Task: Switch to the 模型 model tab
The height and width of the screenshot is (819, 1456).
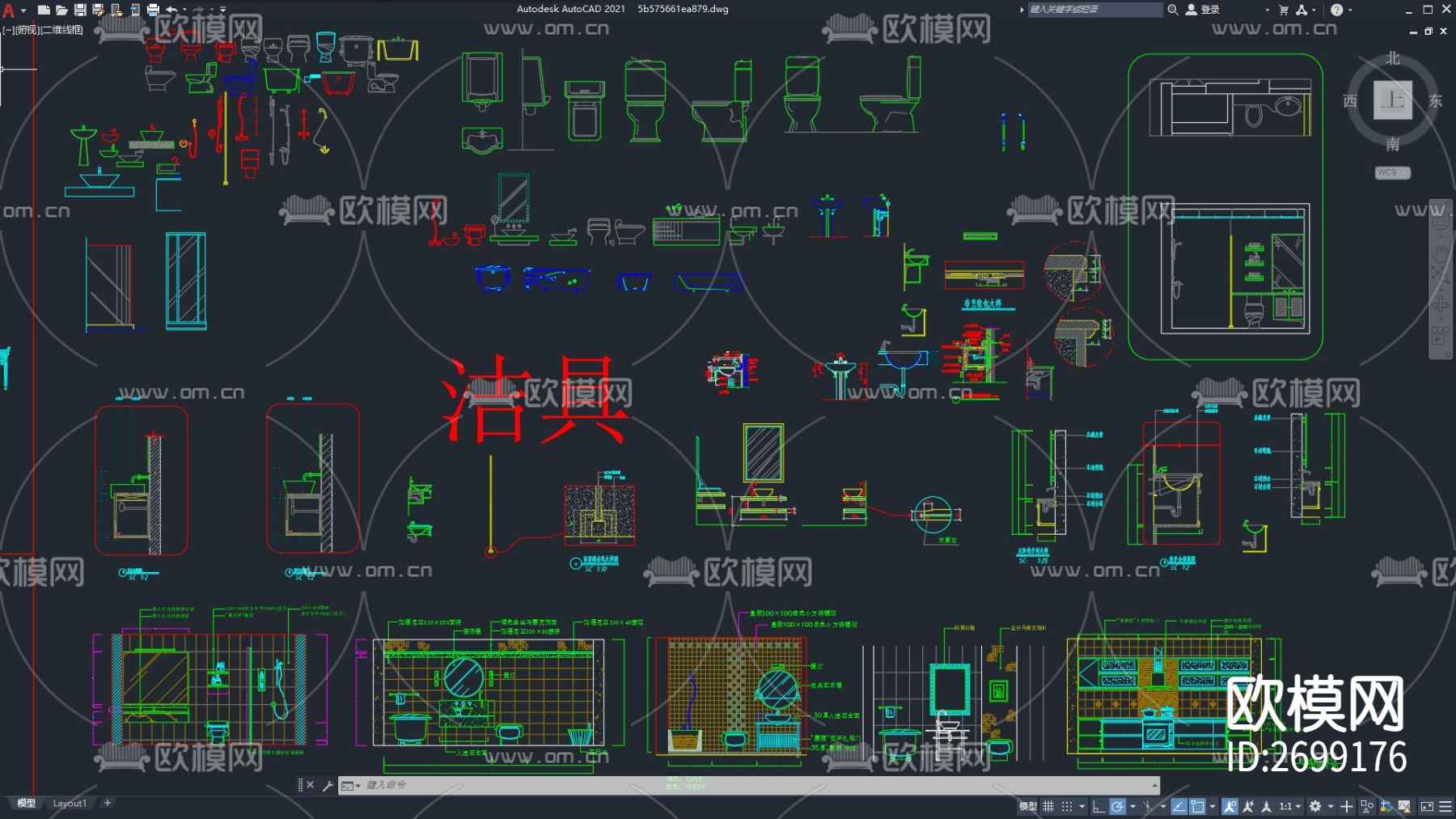Action: [x=27, y=803]
